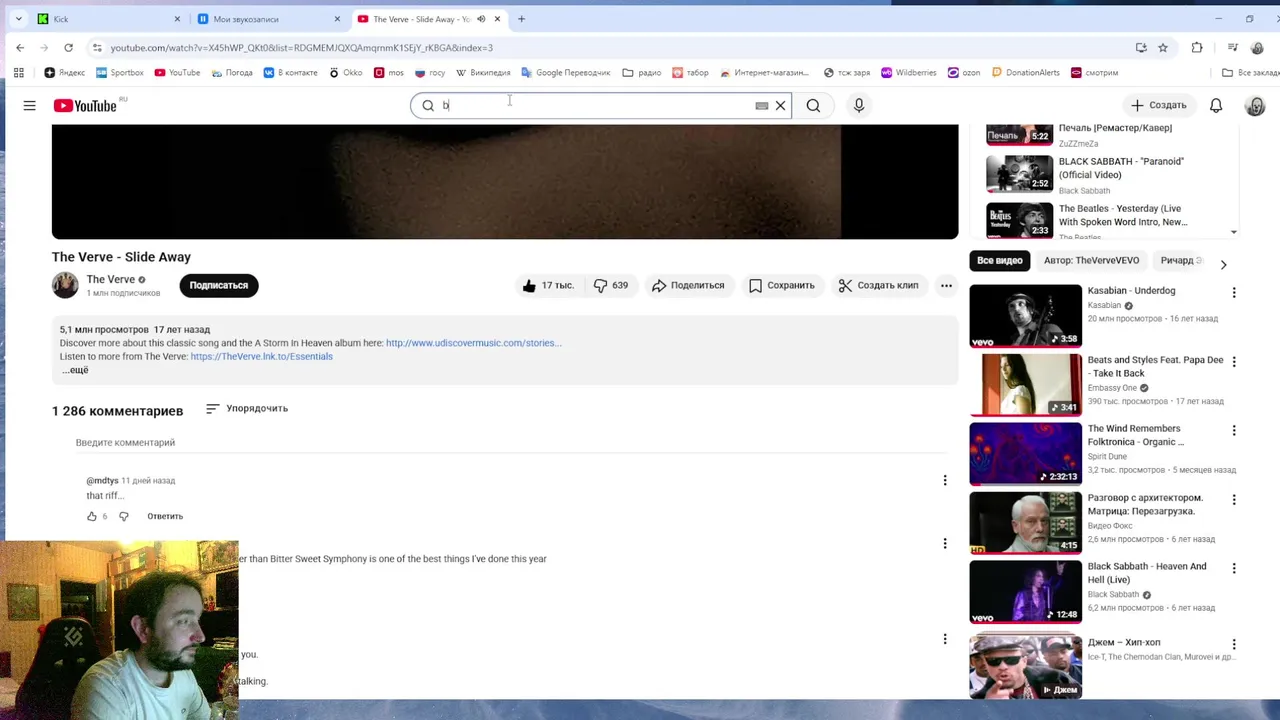The height and width of the screenshot is (720, 1280).
Task: Go back with browser back arrow
Action: tap(20, 47)
